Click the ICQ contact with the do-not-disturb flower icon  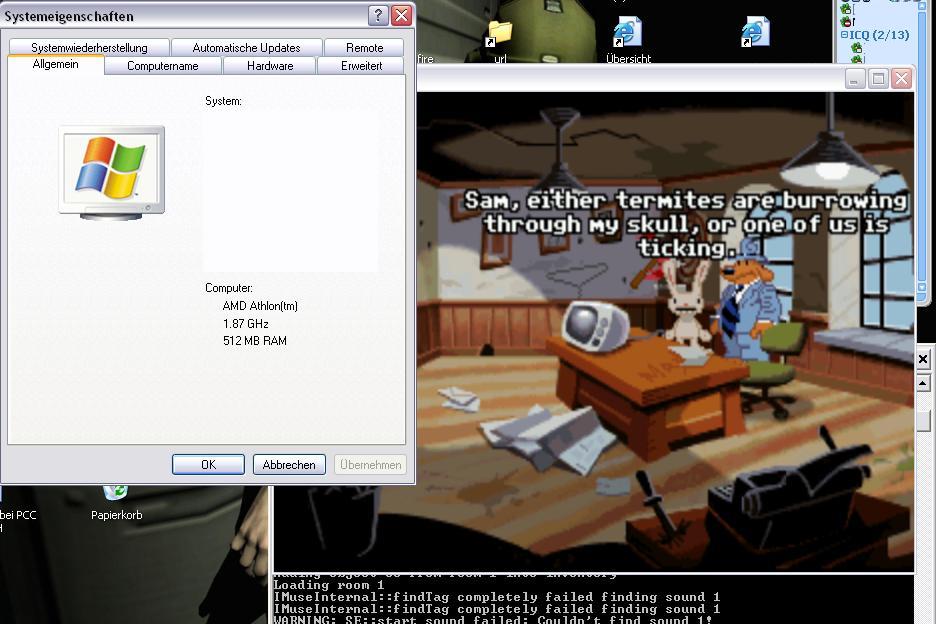click(x=847, y=22)
